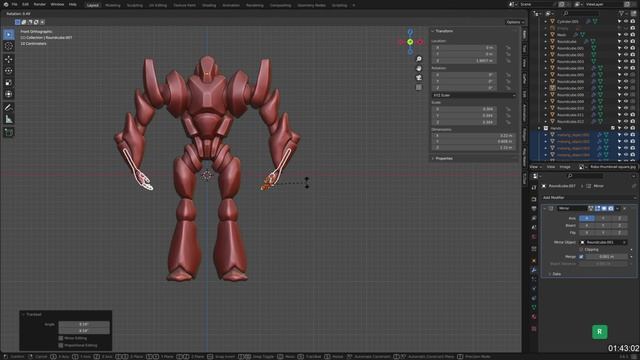Screen dimensions: 640x360
Task: Switch to the Shading workspace tab
Action: click(x=209, y=5)
